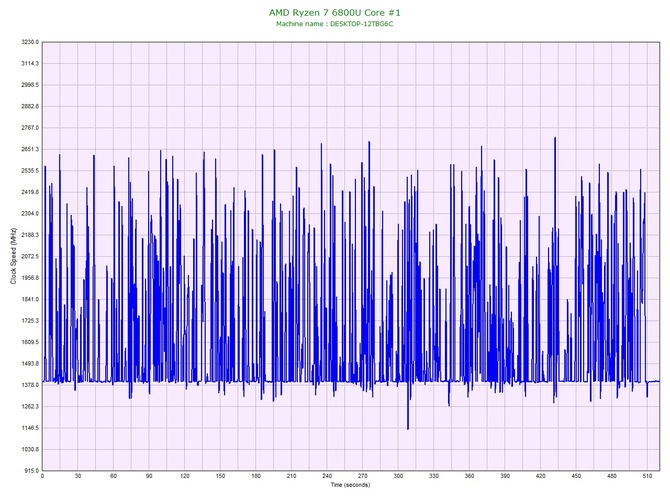Click the x-axis tick label 180
This screenshot has width=670, height=502.
point(256,476)
